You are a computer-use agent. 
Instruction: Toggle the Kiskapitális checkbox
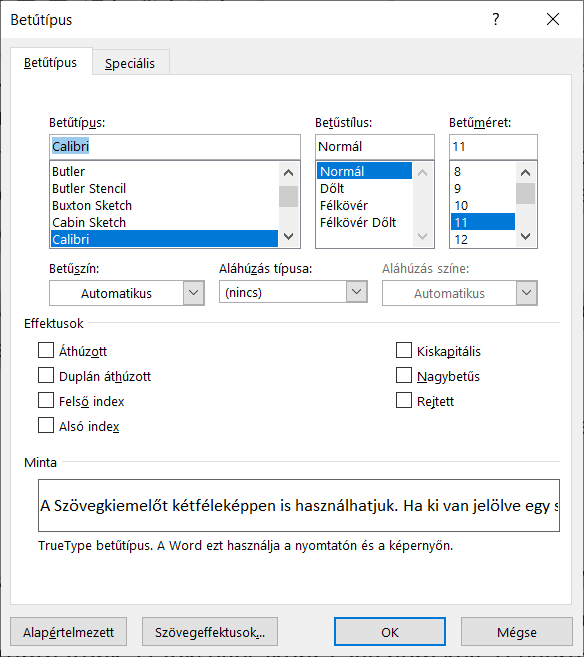[x=404, y=350]
